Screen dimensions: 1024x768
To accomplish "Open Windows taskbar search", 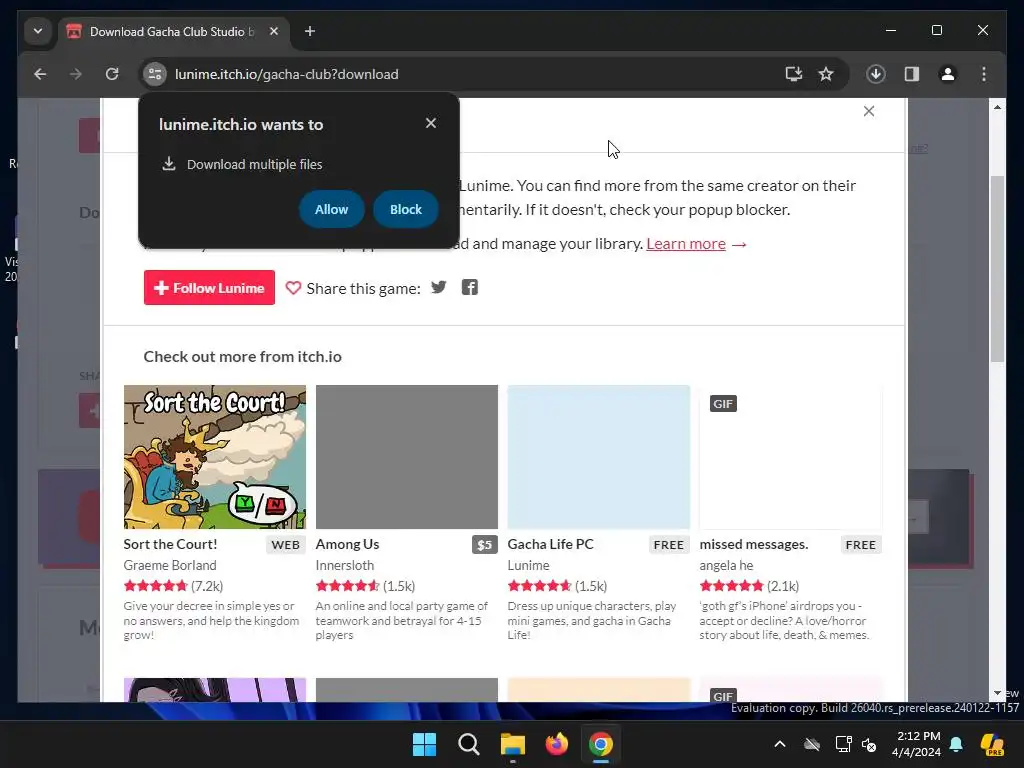I will [x=468, y=744].
